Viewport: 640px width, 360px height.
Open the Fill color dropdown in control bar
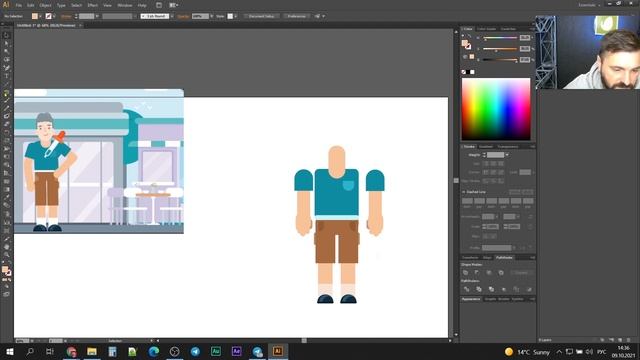click(40, 16)
